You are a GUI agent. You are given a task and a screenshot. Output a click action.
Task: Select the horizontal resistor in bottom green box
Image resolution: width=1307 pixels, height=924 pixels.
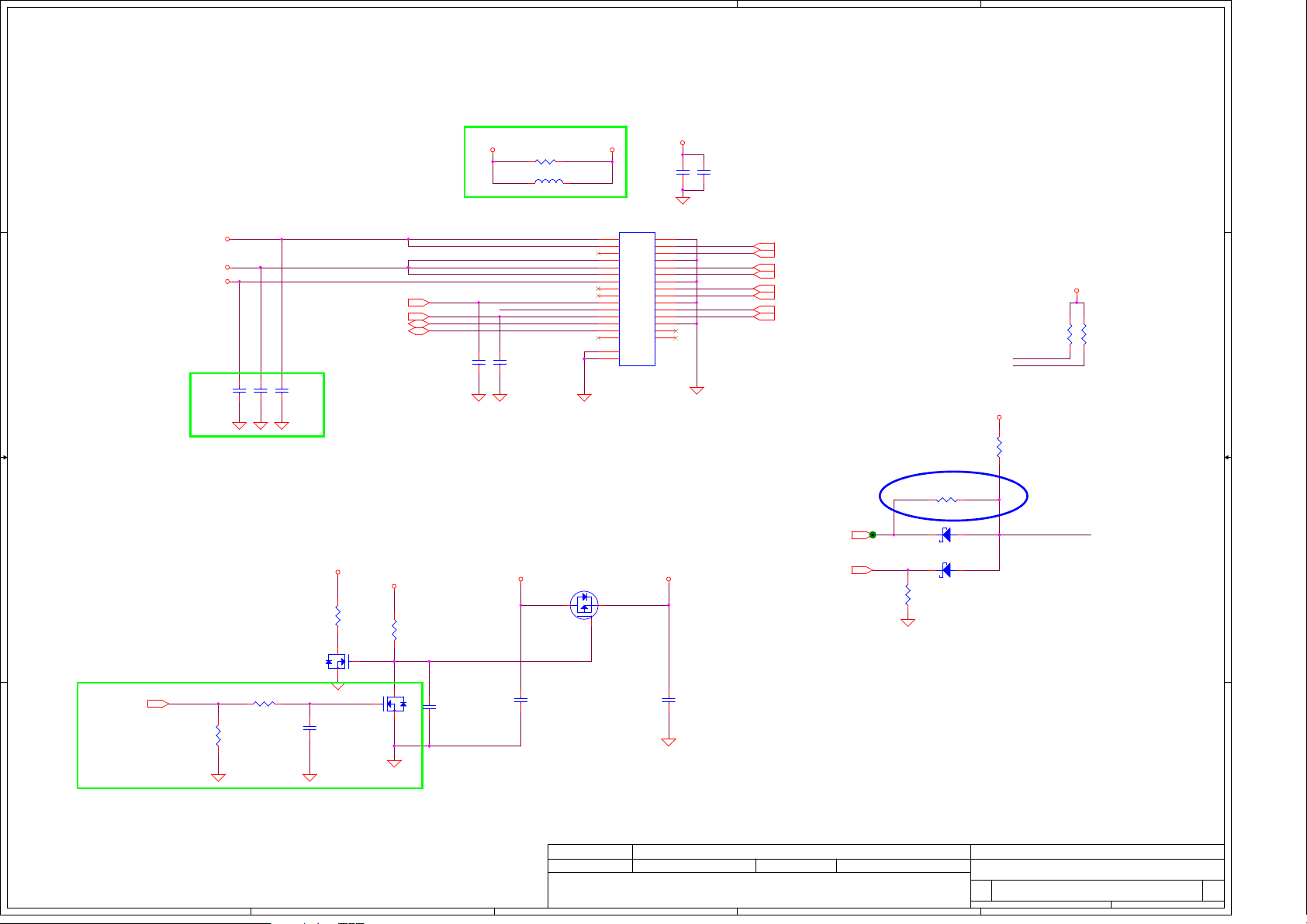265,704
